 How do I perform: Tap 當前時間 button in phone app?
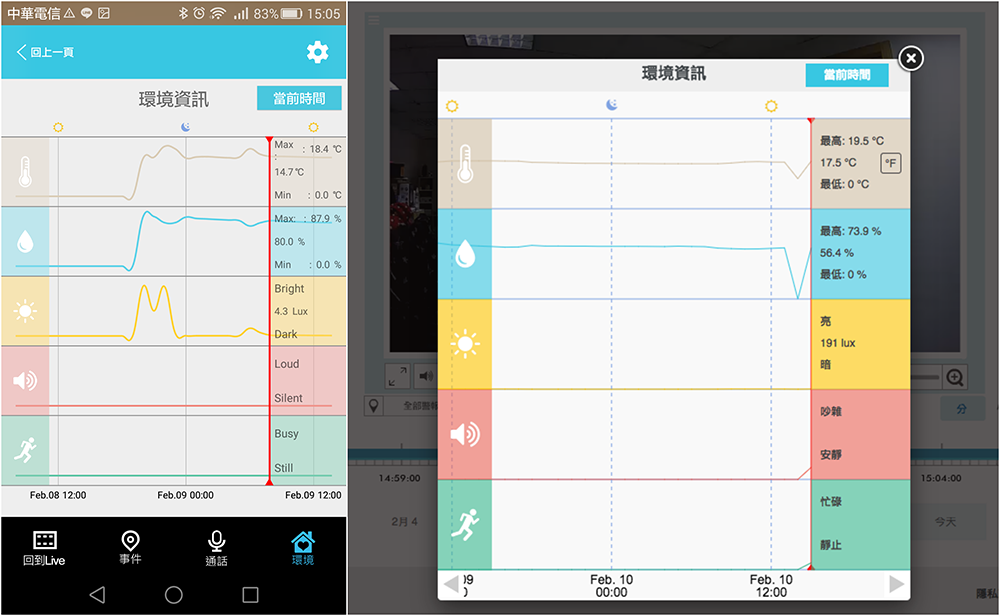[299, 98]
